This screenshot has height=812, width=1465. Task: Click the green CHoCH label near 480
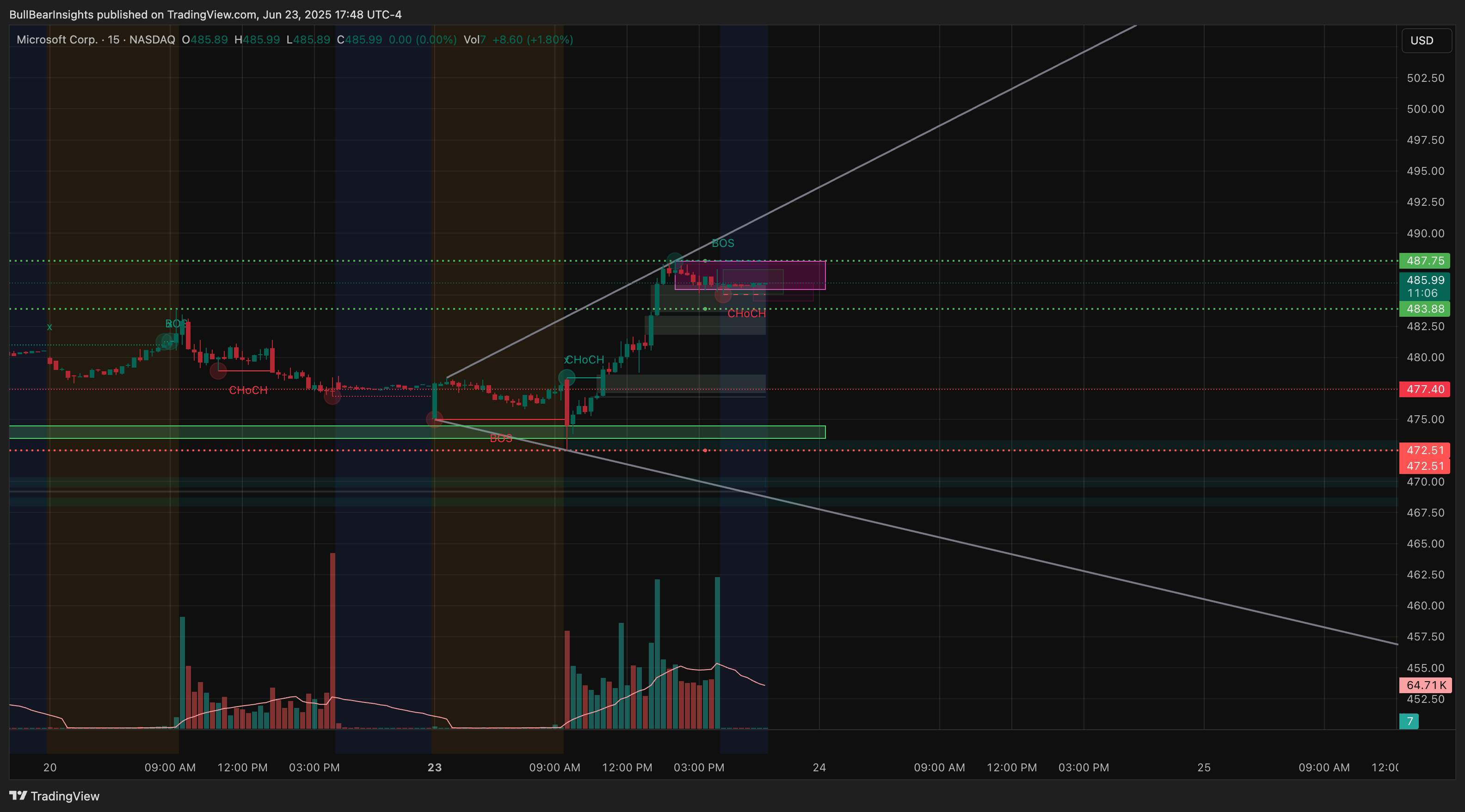click(x=584, y=359)
